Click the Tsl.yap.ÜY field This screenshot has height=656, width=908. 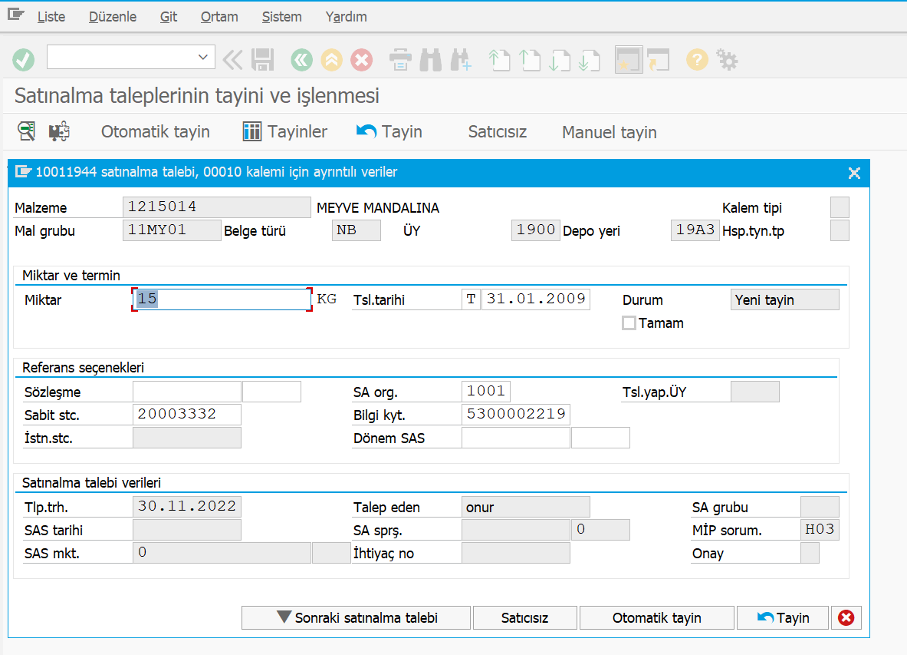click(755, 391)
